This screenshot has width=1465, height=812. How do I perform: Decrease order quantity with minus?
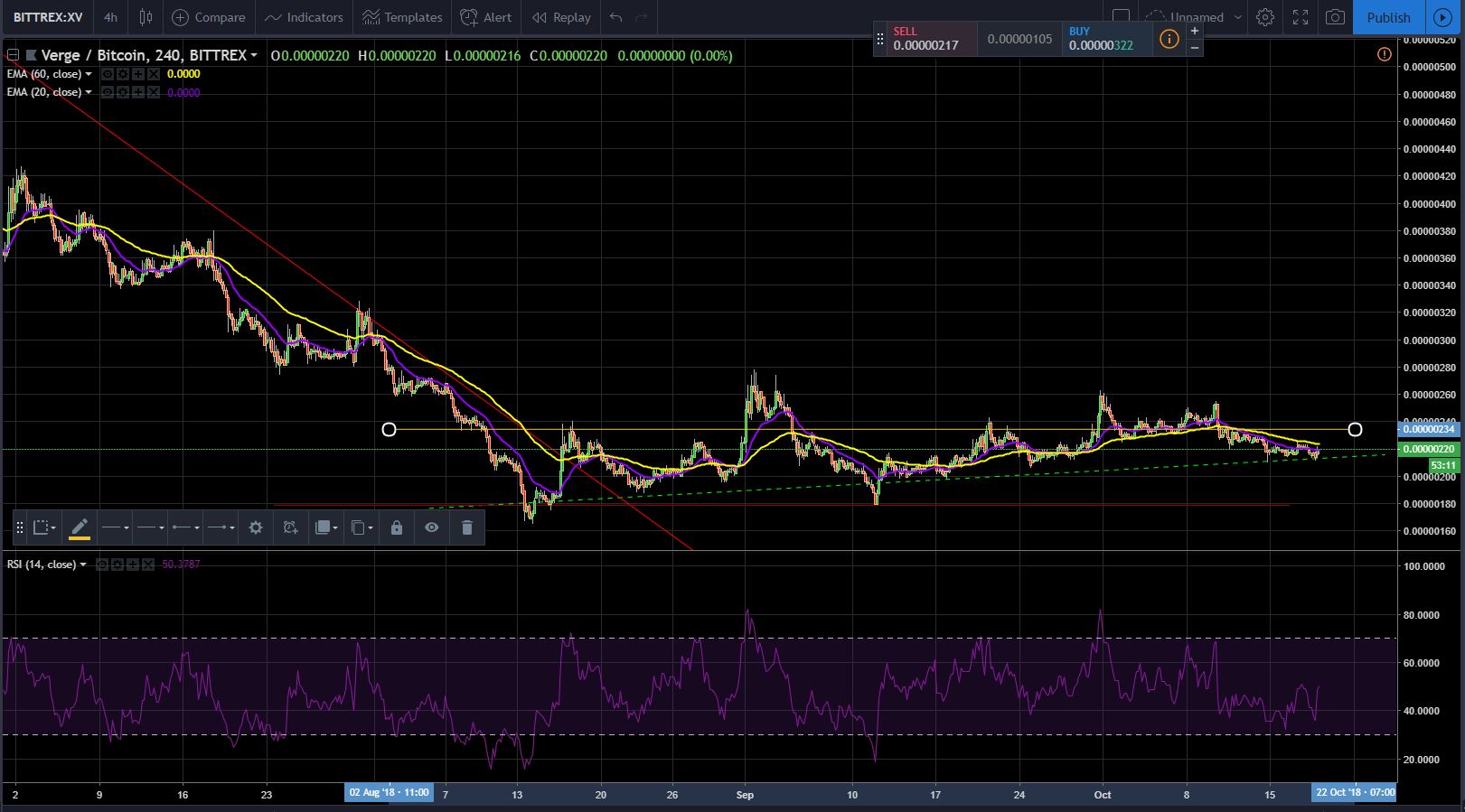pos(1195,47)
